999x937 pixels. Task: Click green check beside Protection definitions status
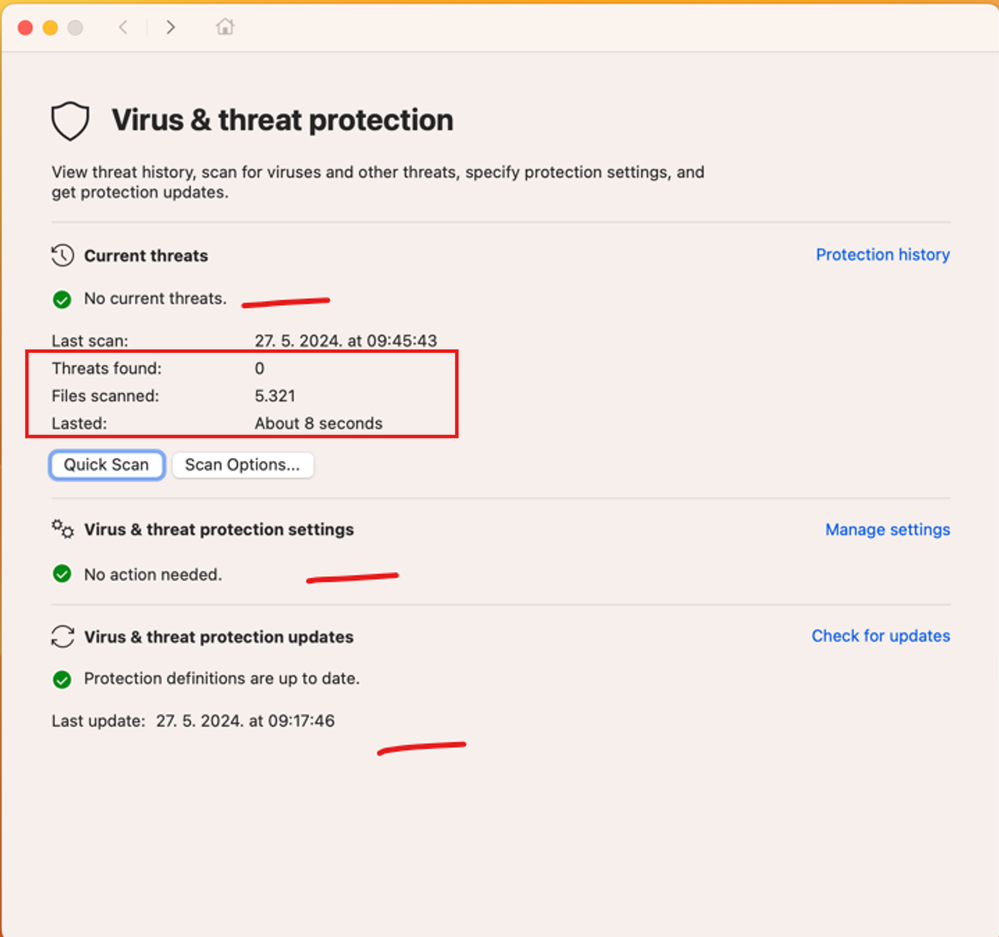click(x=62, y=679)
